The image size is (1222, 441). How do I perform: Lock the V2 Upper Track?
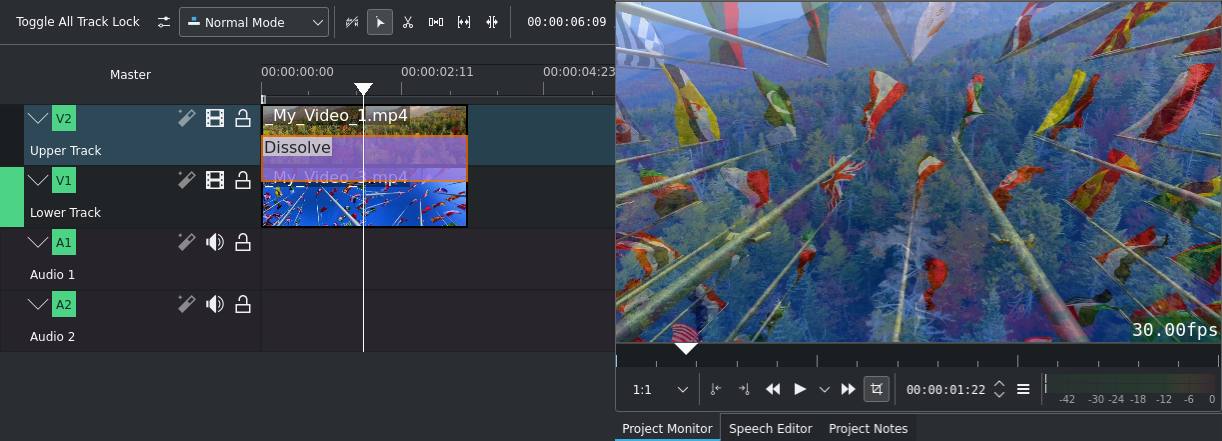tap(242, 119)
